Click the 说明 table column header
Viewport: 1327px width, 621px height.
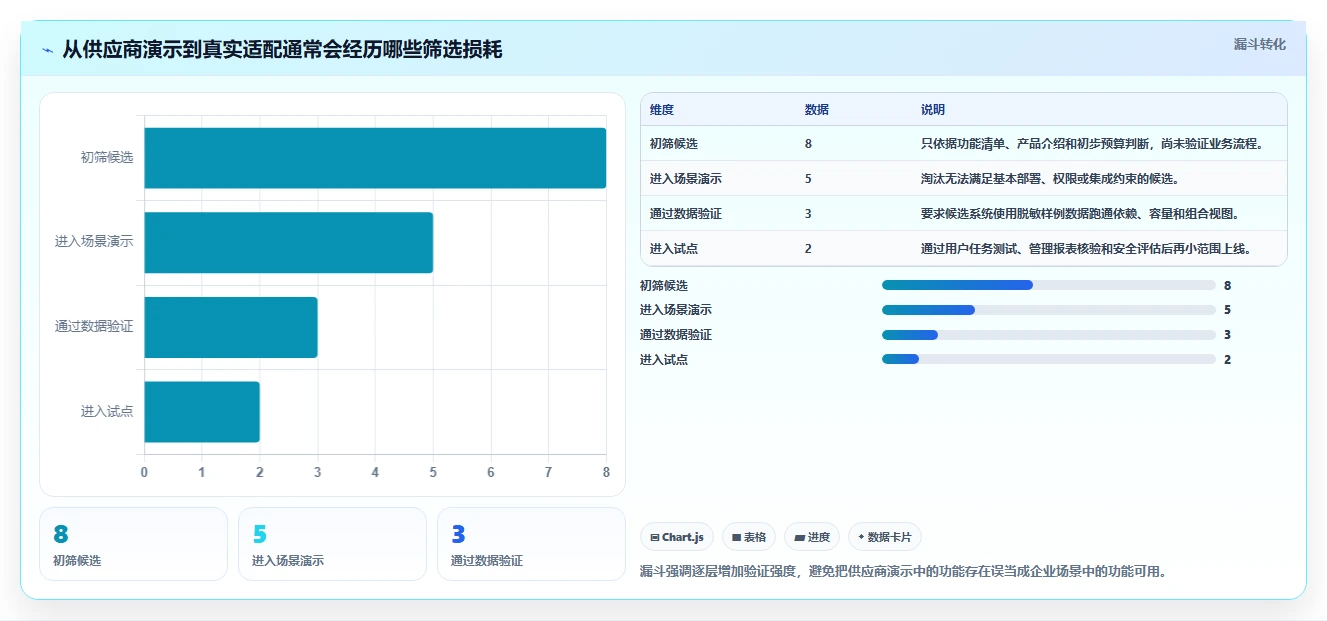[x=933, y=110]
